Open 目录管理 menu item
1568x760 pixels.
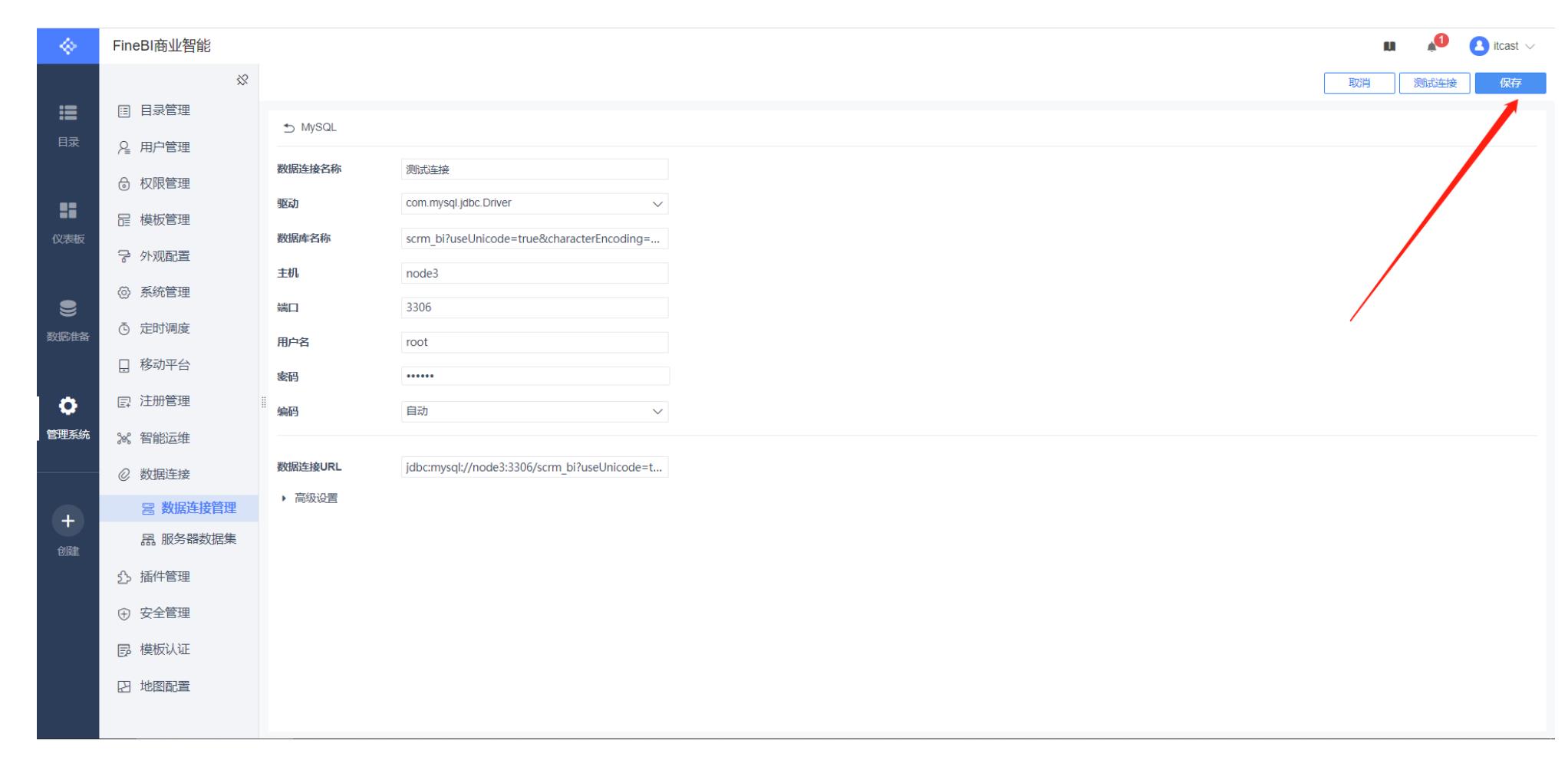pos(179,110)
